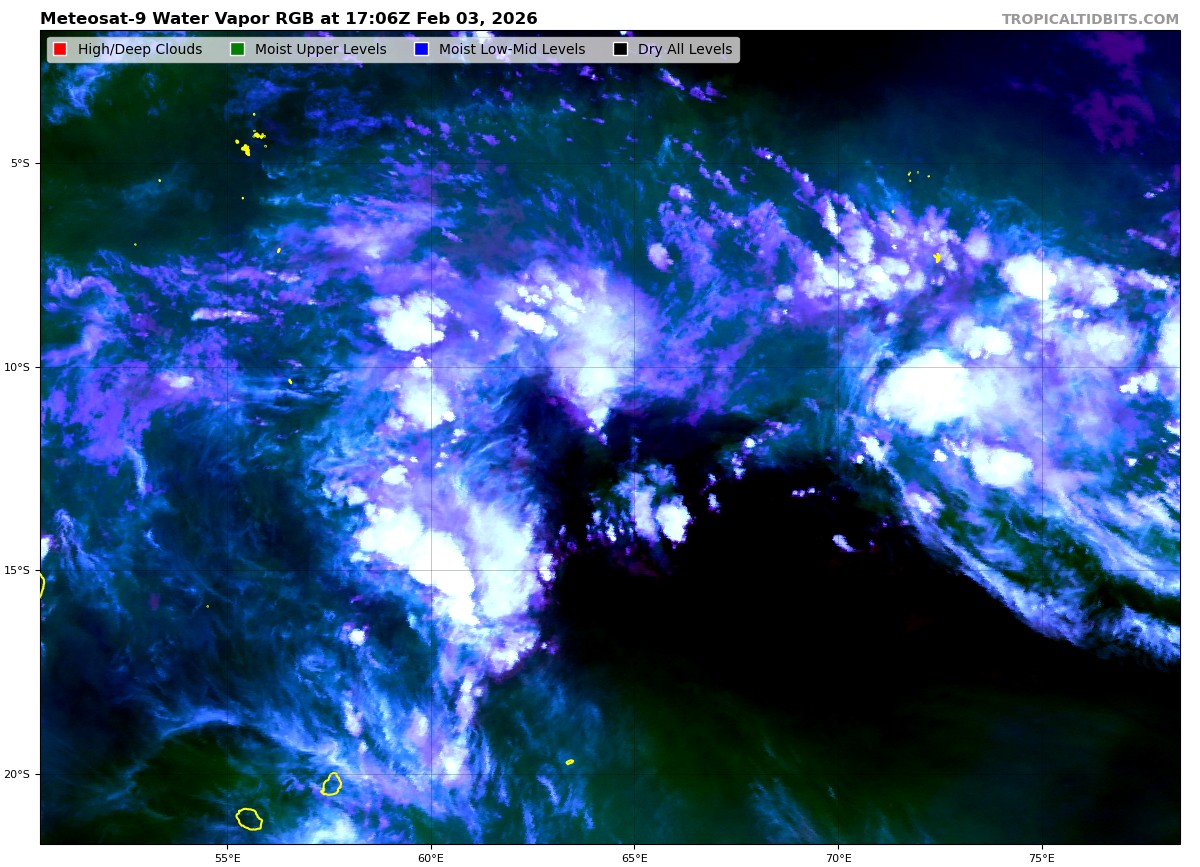
Task: Click the Meteosat-9 Water Vapor RGB title
Action: tap(288, 19)
